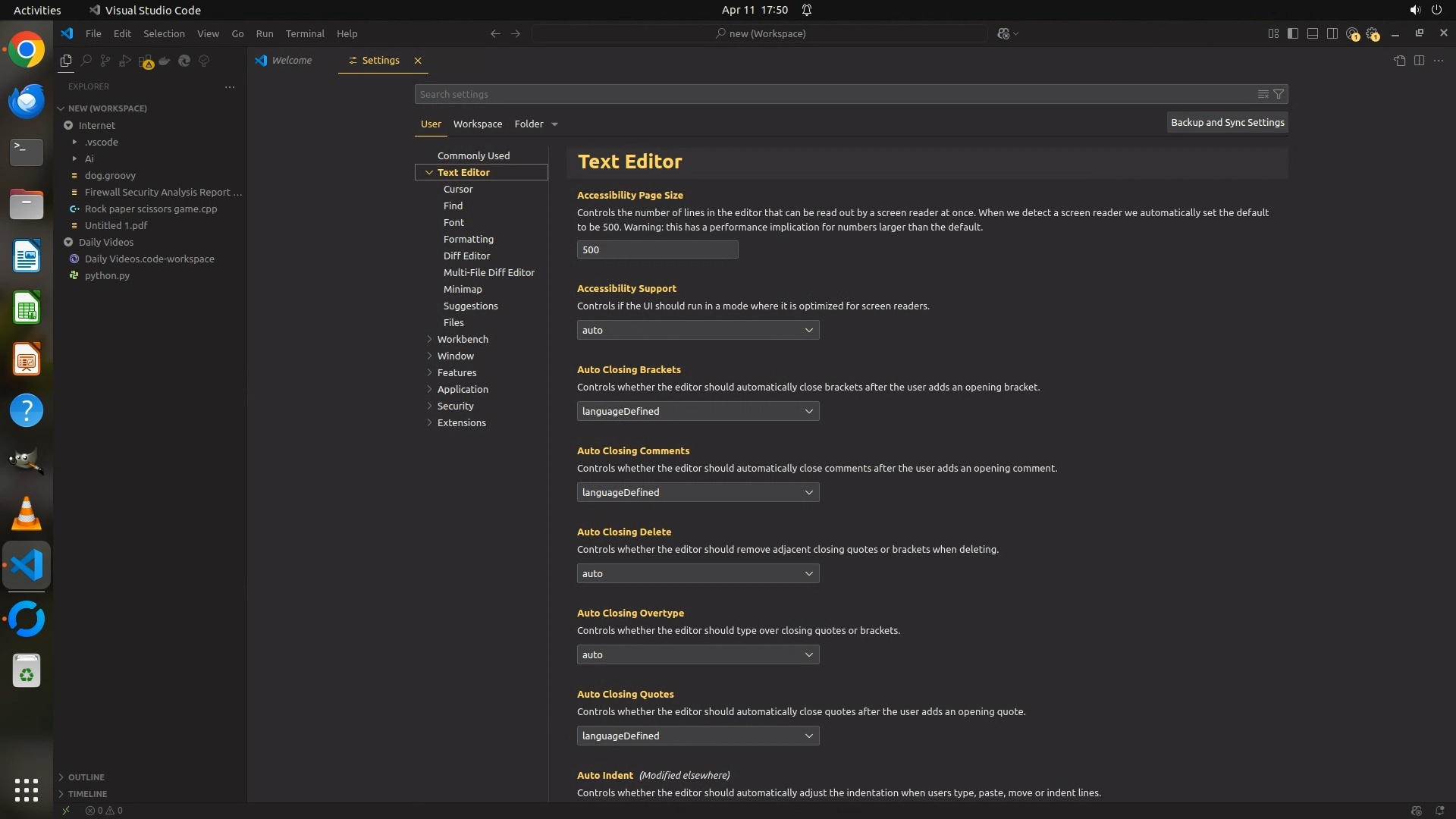The width and height of the screenshot is (1456, 819).
Task: Select the Minimap settings section
Action: pyautogui.click(x=463, y=289)
